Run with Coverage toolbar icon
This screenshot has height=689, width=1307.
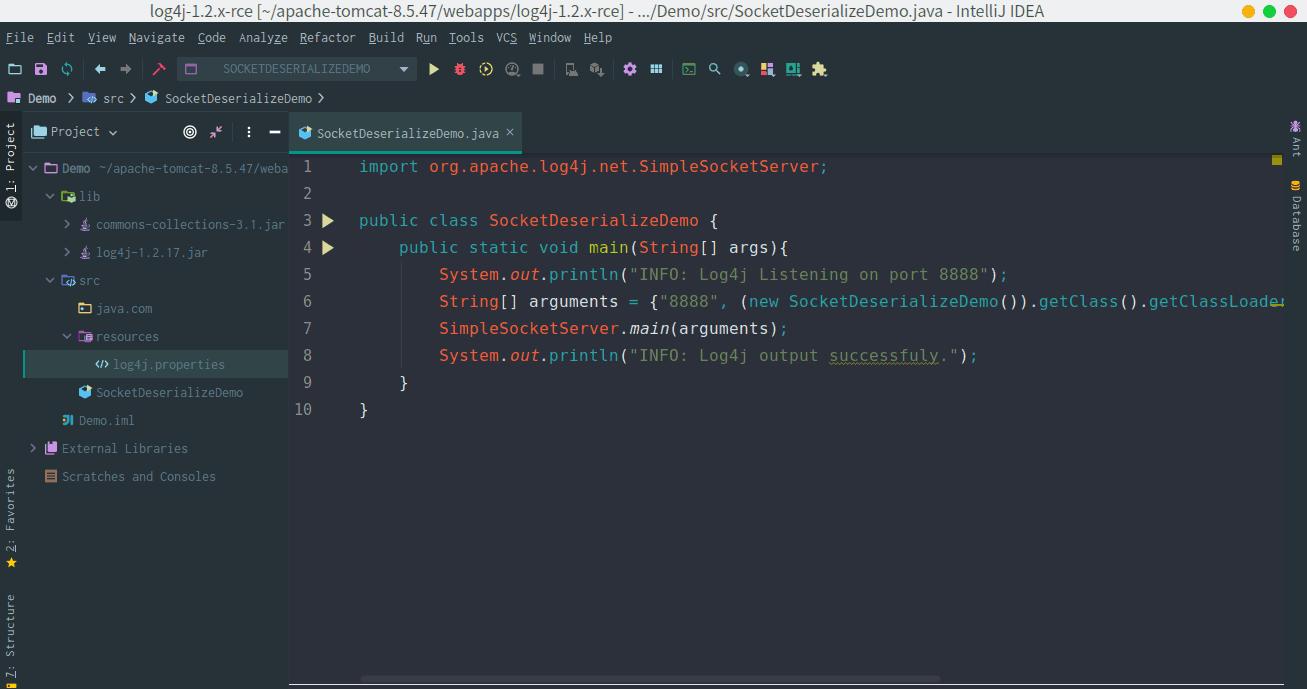pyautogui.click(x=486, y=69)
